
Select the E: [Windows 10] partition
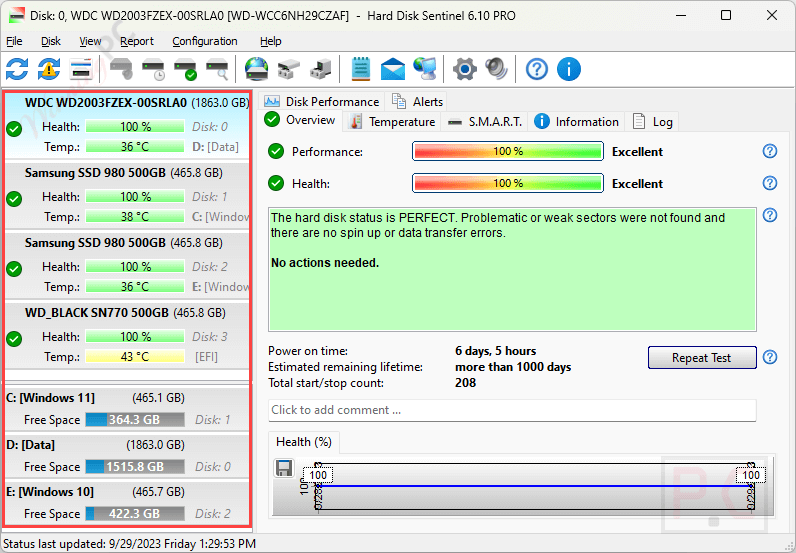[127, 503]
